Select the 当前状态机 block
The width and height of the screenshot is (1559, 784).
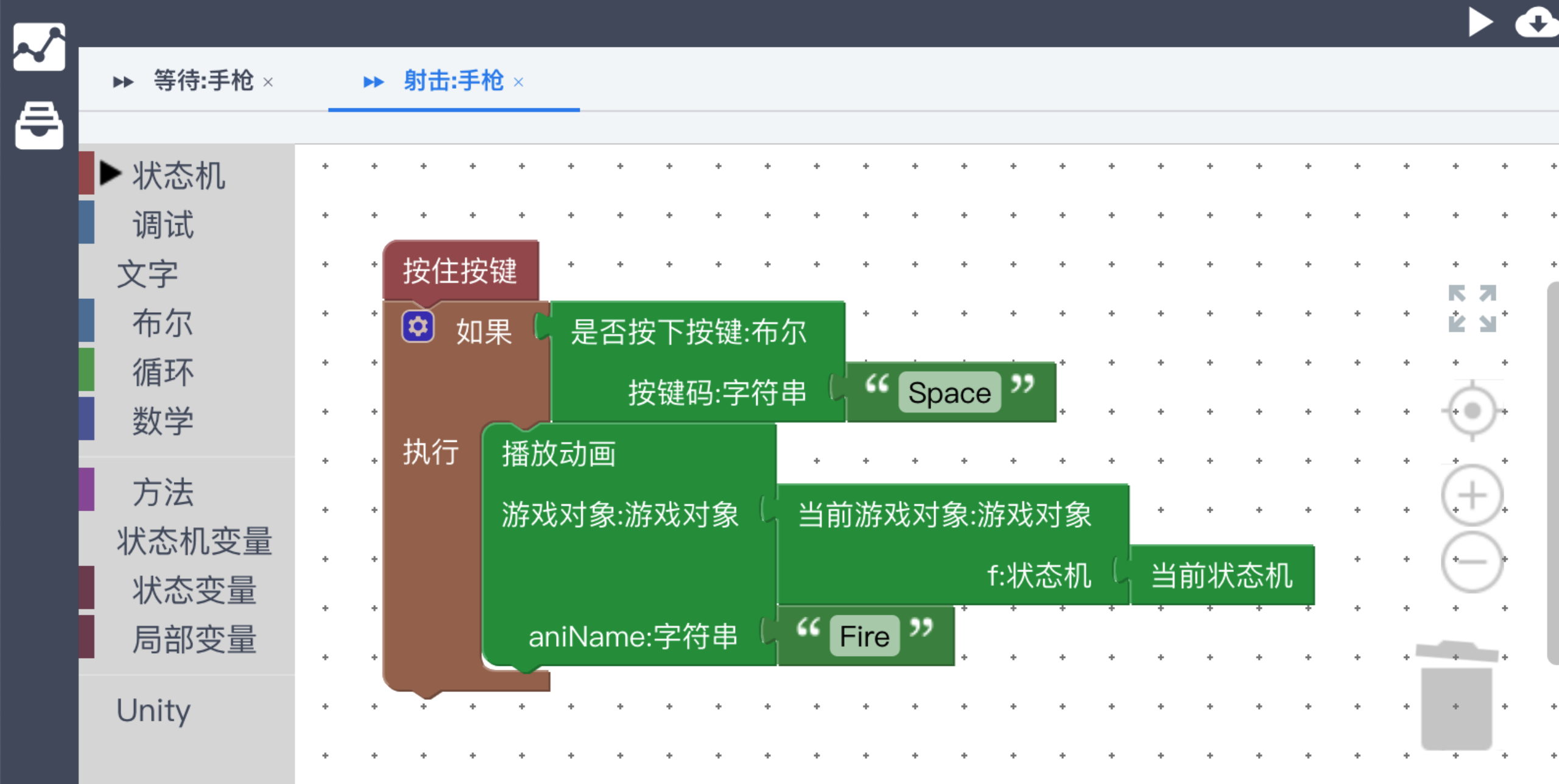click(1222, 575)
